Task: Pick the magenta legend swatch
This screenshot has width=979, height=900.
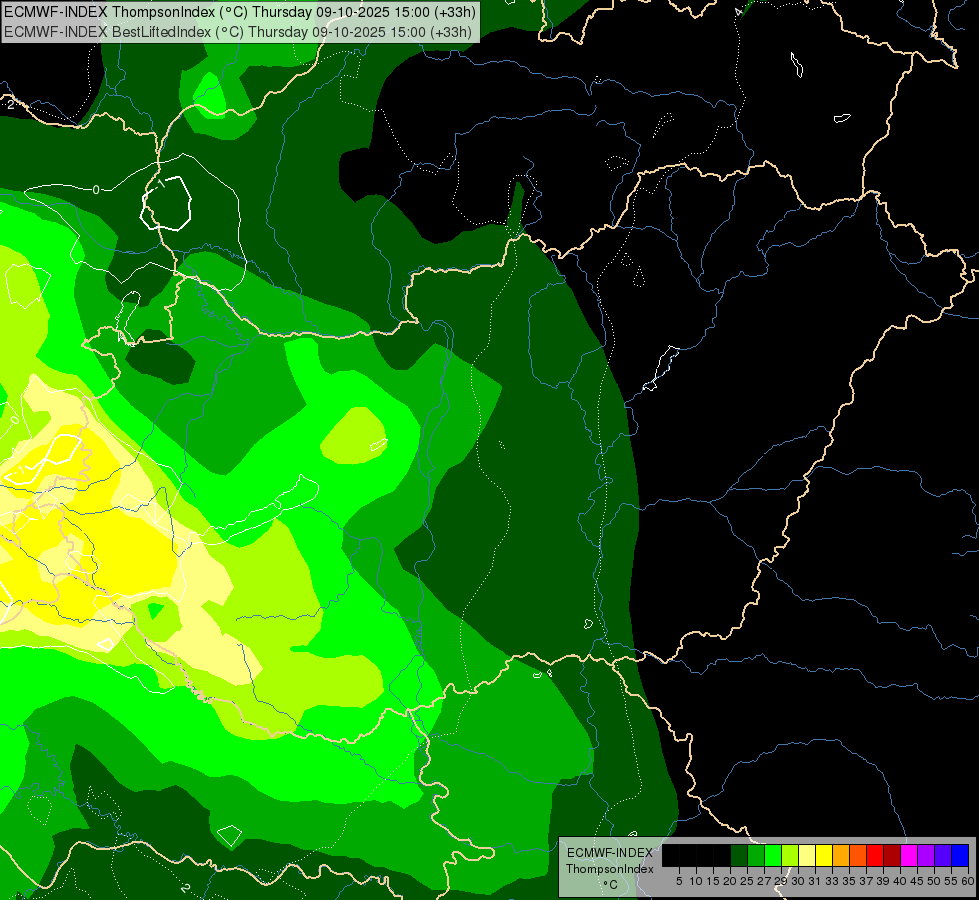Action: coord(909,855)
